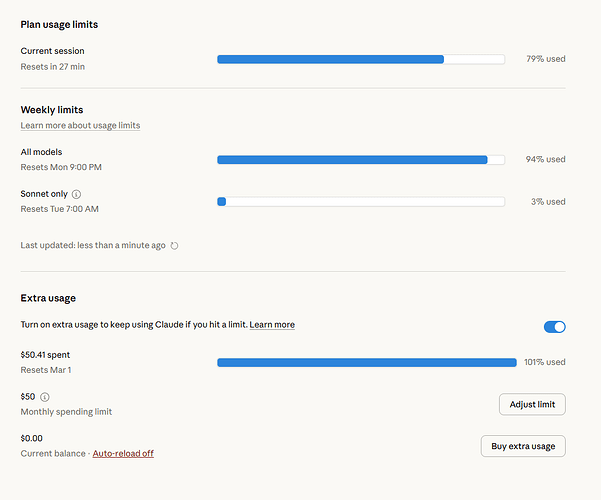This screenshot has height=500, width=601.
Task: Click the '79% used' text
Action: [x=546, y=59]
